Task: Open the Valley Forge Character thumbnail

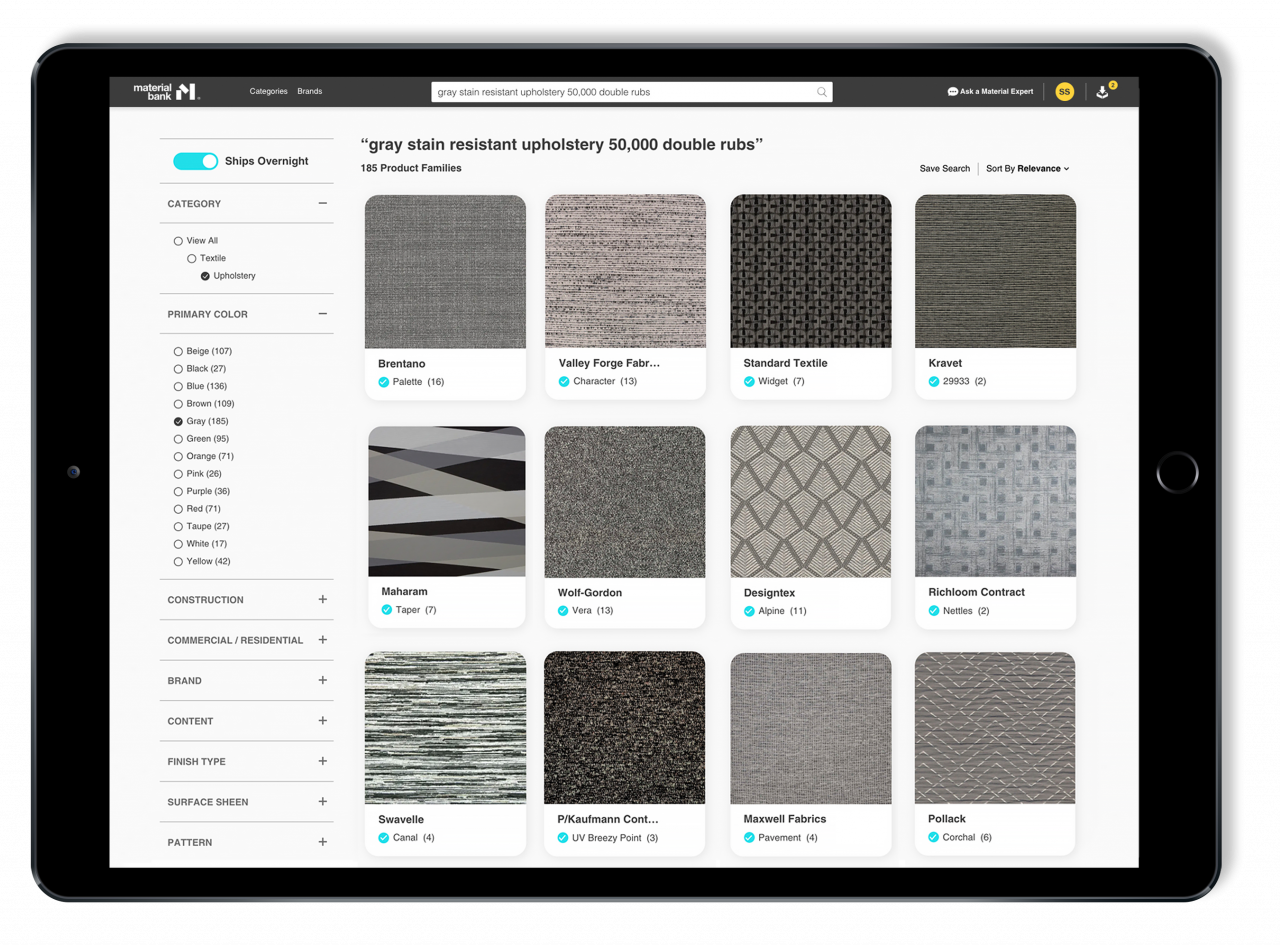Action: pyautogui.click(x=625, y=271)
